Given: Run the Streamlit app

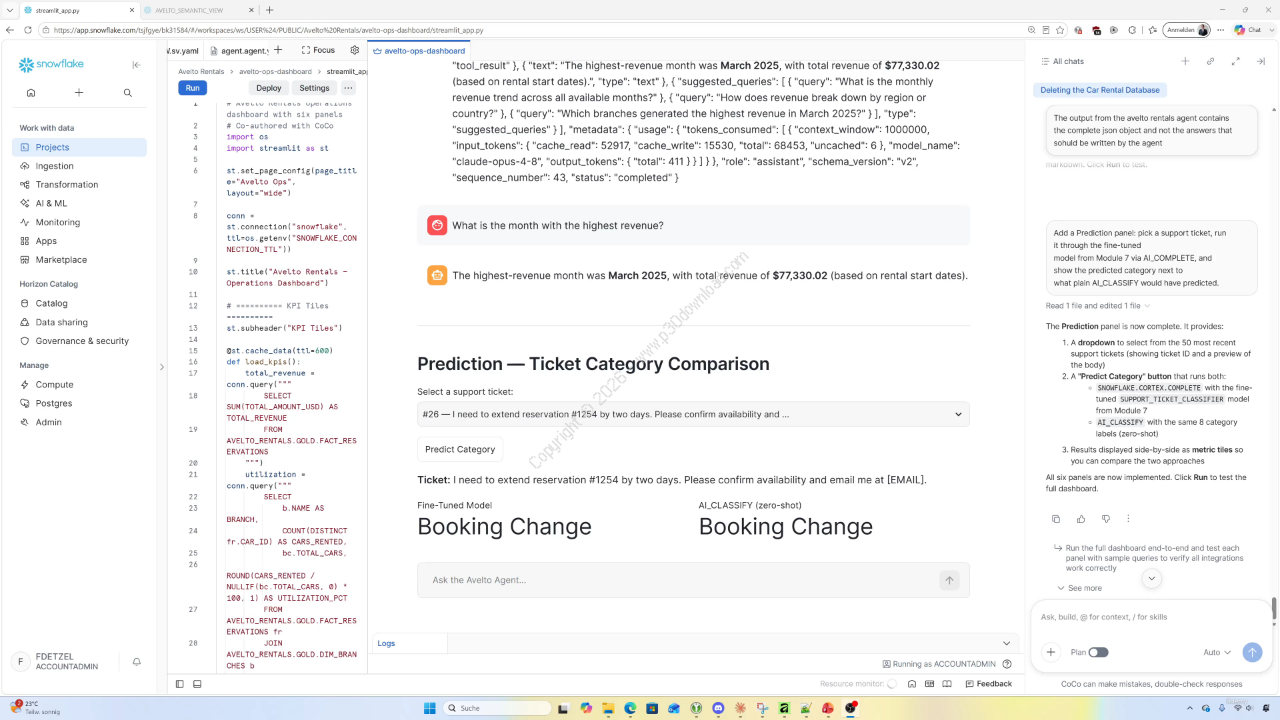Looking at the screenshot, I should click(192, 88).
